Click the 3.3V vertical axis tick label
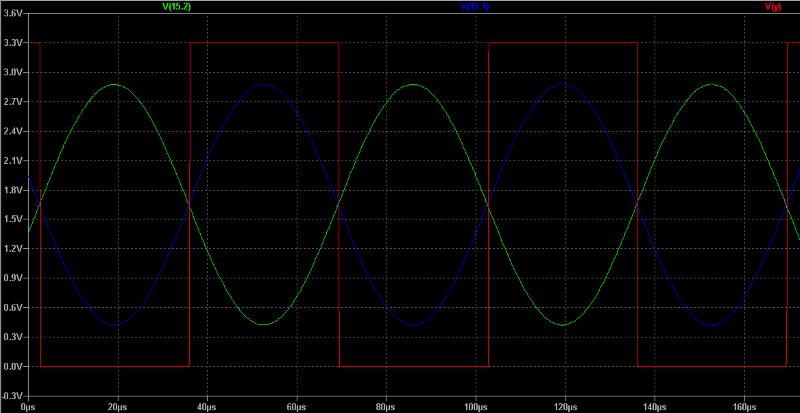Viewport: 800px width, 413px height. pyautogui.click(x=13, y=43)
